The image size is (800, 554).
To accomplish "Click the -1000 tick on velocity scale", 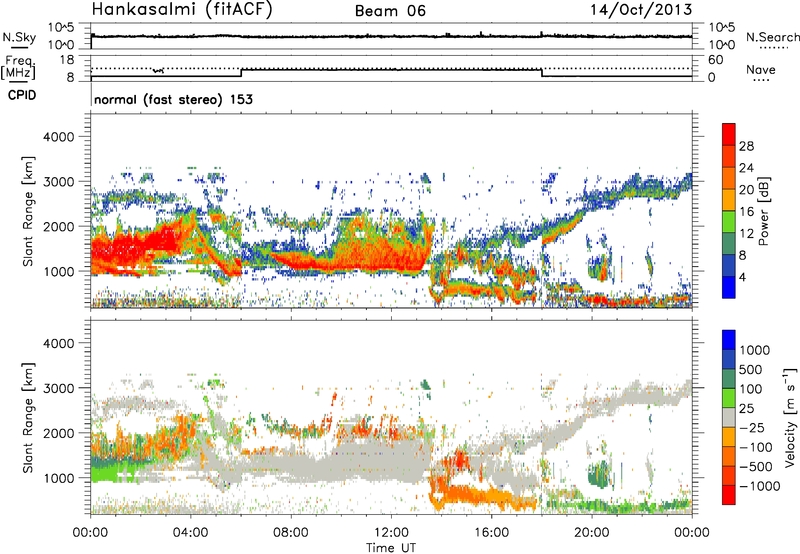I will click(759, 486).
